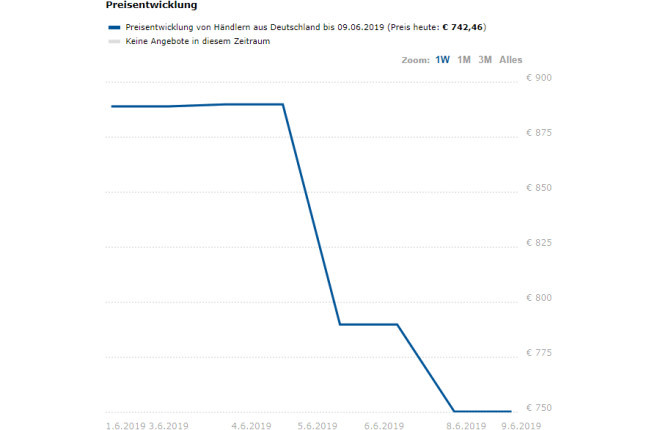
Task: Click the price line's flat segment near € 788
Action: 369,324
